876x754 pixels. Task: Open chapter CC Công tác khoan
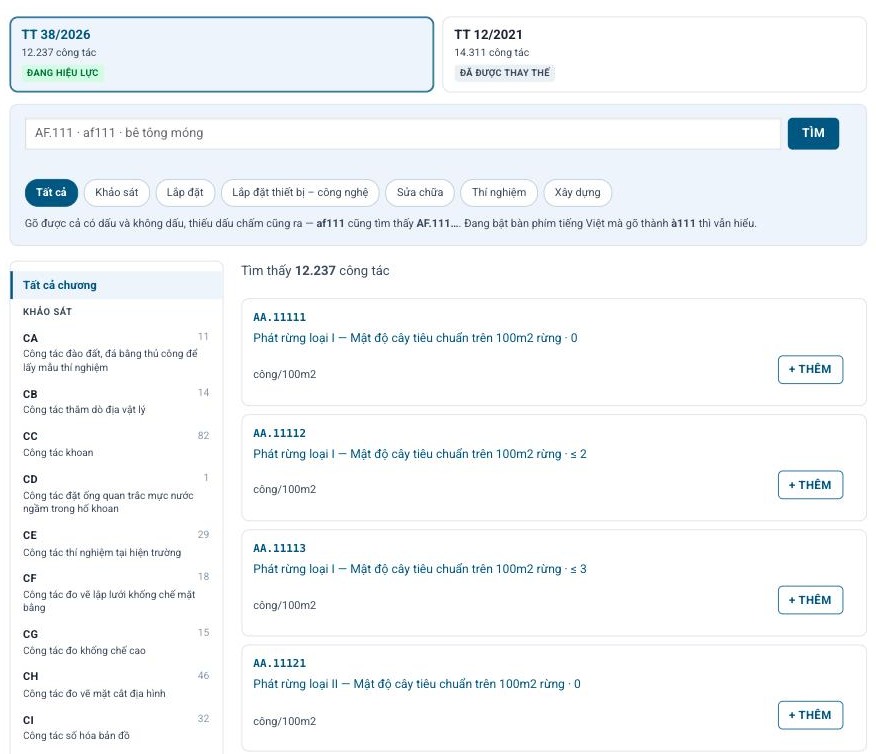116,444
